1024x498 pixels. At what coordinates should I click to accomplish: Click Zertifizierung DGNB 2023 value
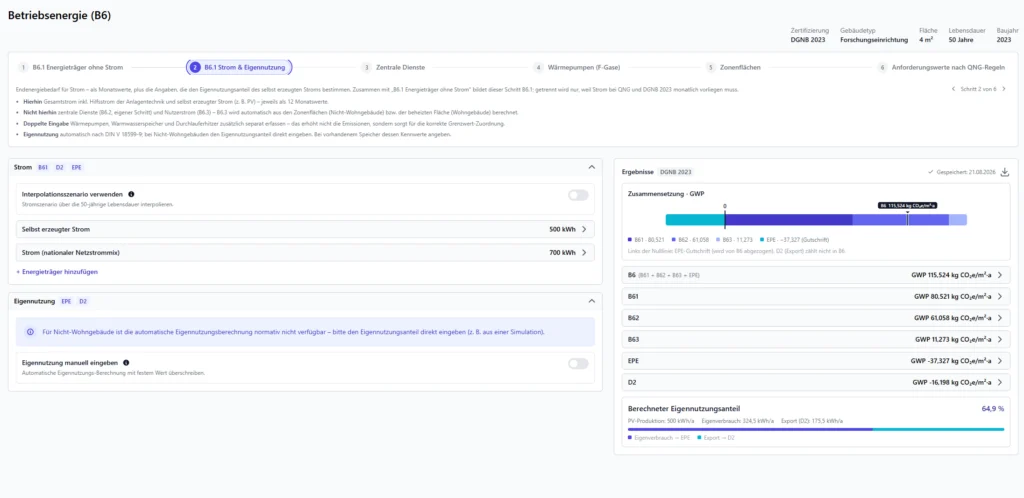[x=808, y=40]
